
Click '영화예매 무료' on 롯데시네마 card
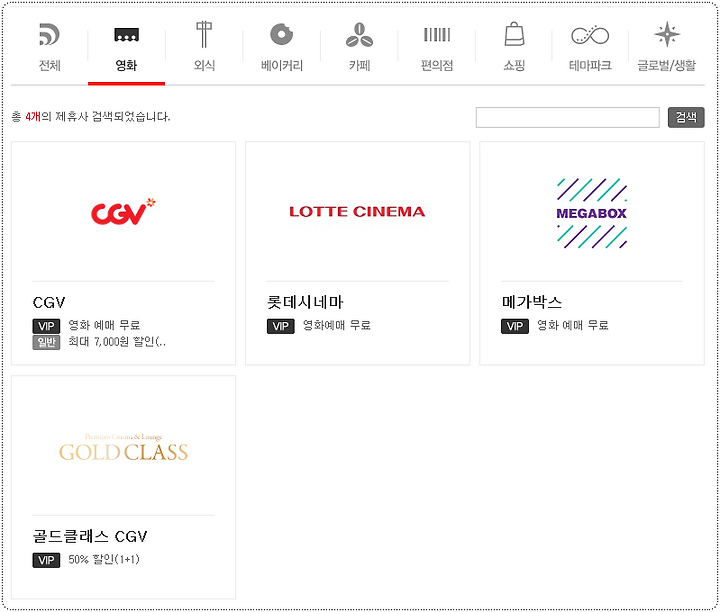[337, 325]
